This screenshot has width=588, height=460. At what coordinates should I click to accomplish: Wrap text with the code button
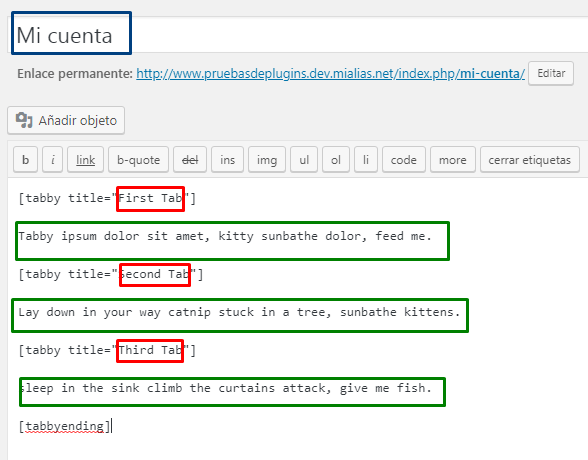[x=404, y=160]
